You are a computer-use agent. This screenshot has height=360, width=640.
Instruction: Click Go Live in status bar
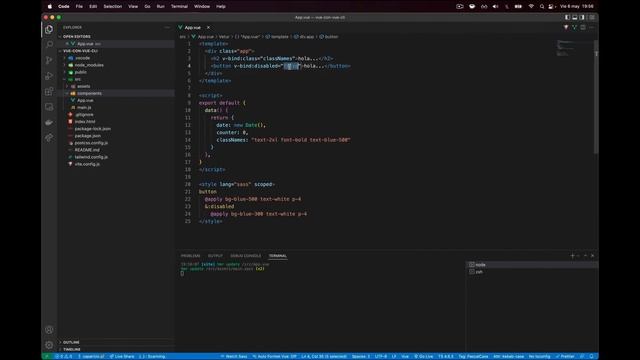[423, 356]
